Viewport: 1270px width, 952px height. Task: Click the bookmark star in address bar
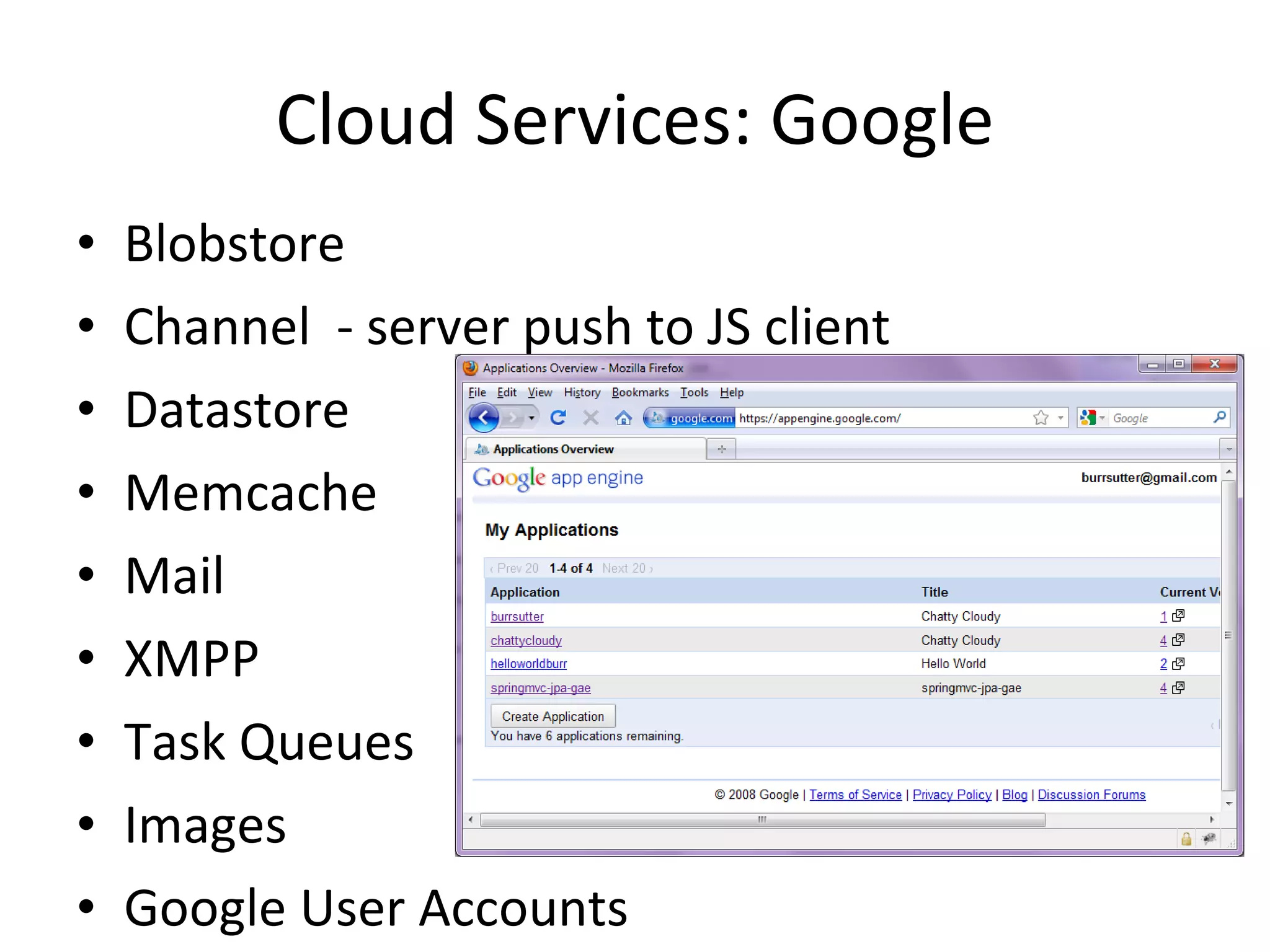[x=1041, y=418]
